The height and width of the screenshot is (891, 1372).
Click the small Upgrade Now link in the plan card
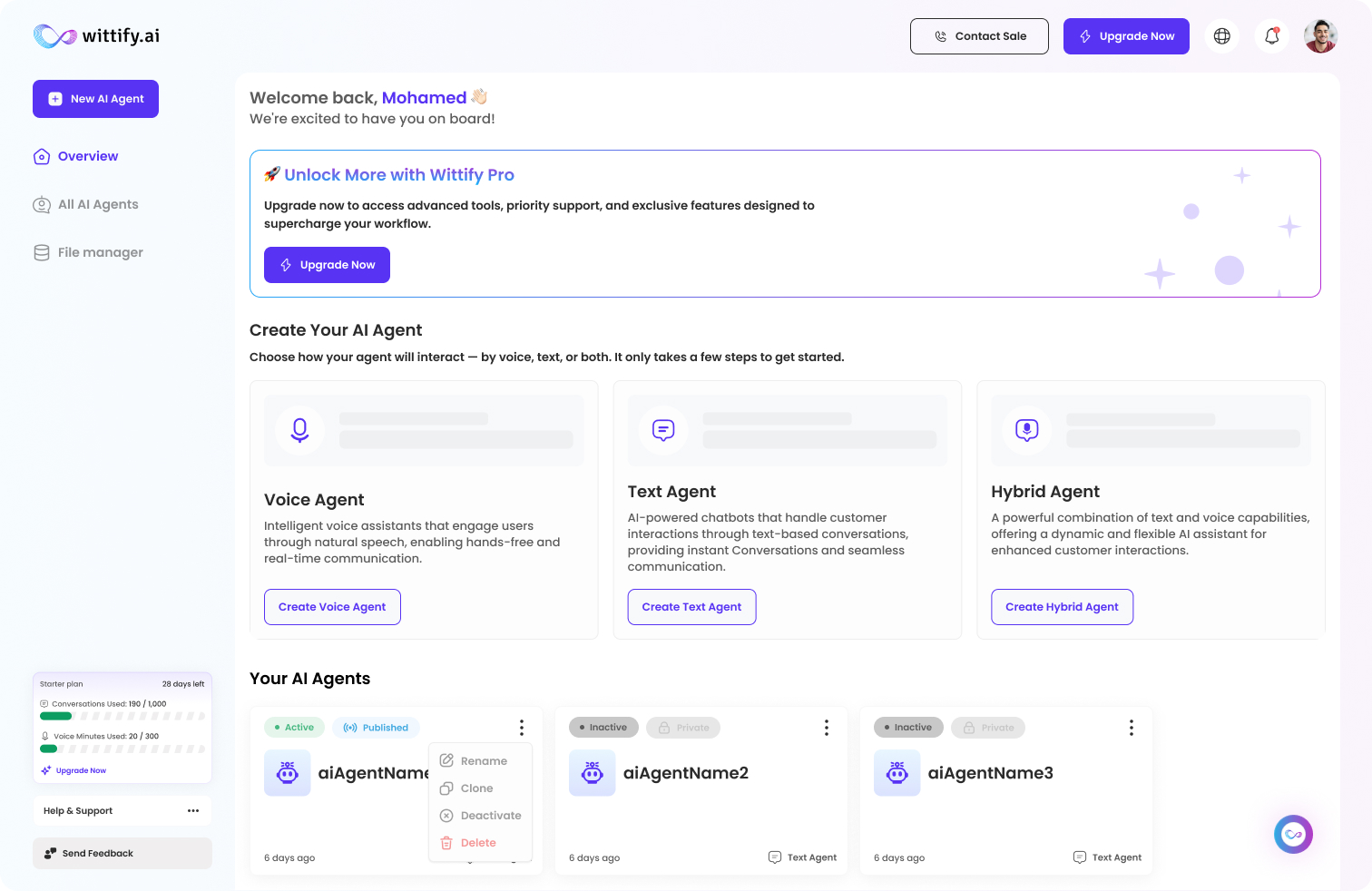(73, 770)
